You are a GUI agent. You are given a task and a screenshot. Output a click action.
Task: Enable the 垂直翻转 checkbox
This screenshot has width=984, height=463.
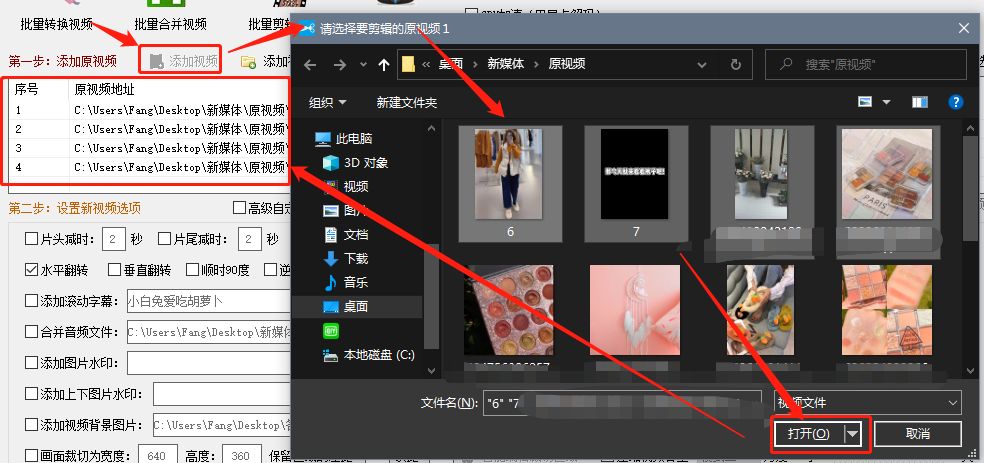tap(114, 270)
